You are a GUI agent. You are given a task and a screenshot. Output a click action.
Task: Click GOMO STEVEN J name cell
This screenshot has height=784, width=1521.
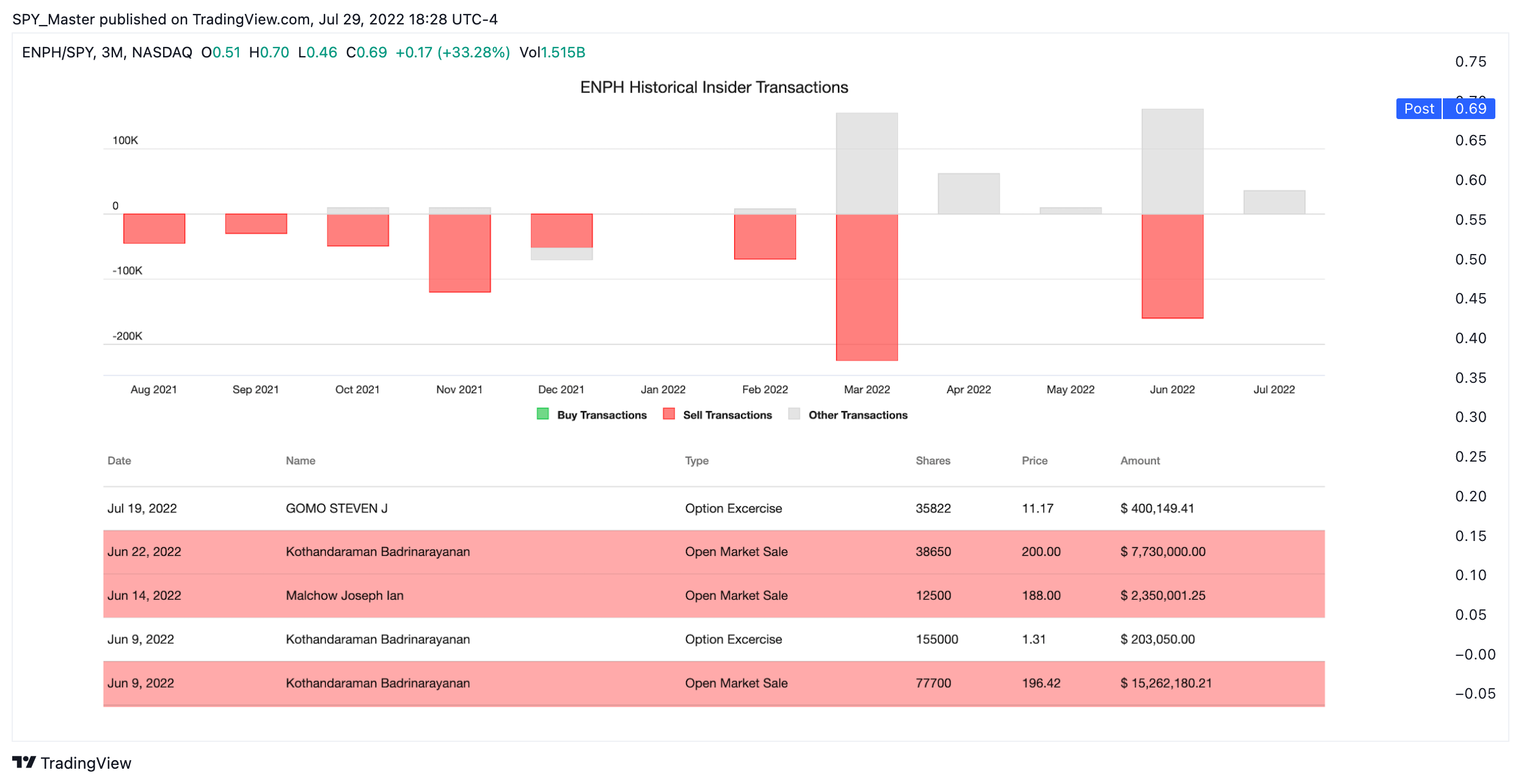(x=337, y=509)
